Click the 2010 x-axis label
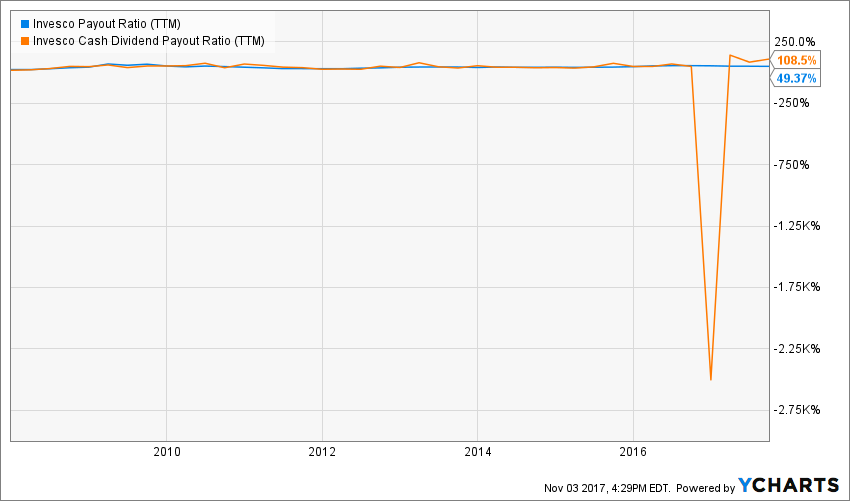This screenshot has height=501, width=850. pyautogui.click(x=166, y=452)
